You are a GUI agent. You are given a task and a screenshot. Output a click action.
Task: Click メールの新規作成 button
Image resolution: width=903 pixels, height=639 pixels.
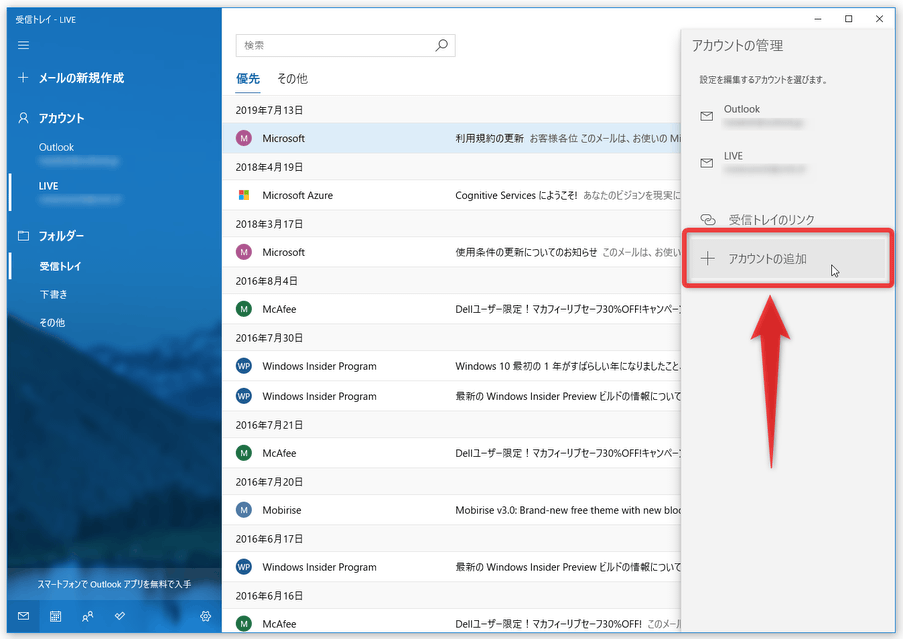pos(114,78)
